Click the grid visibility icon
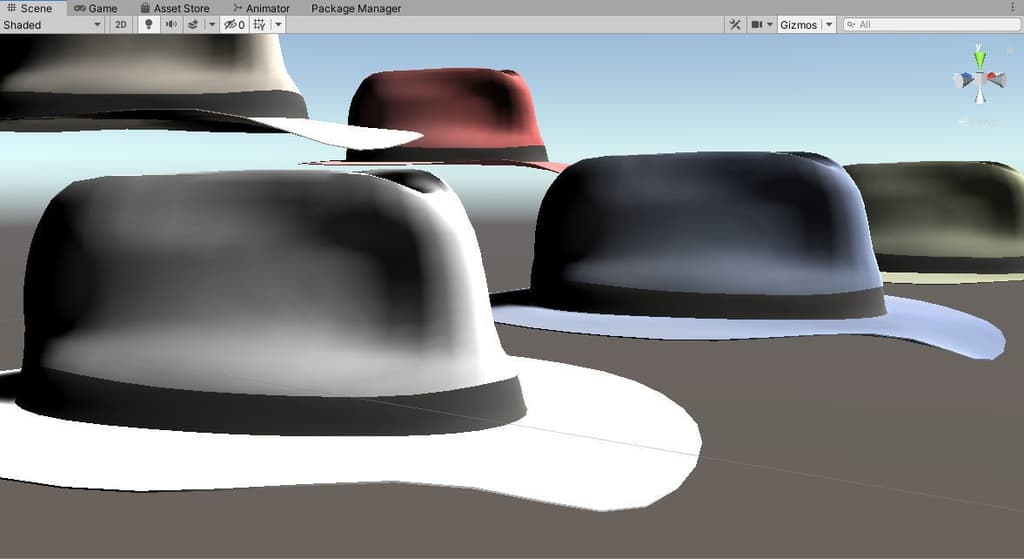The height and width of the screenshot is (559, 1024). coord(260,25)
